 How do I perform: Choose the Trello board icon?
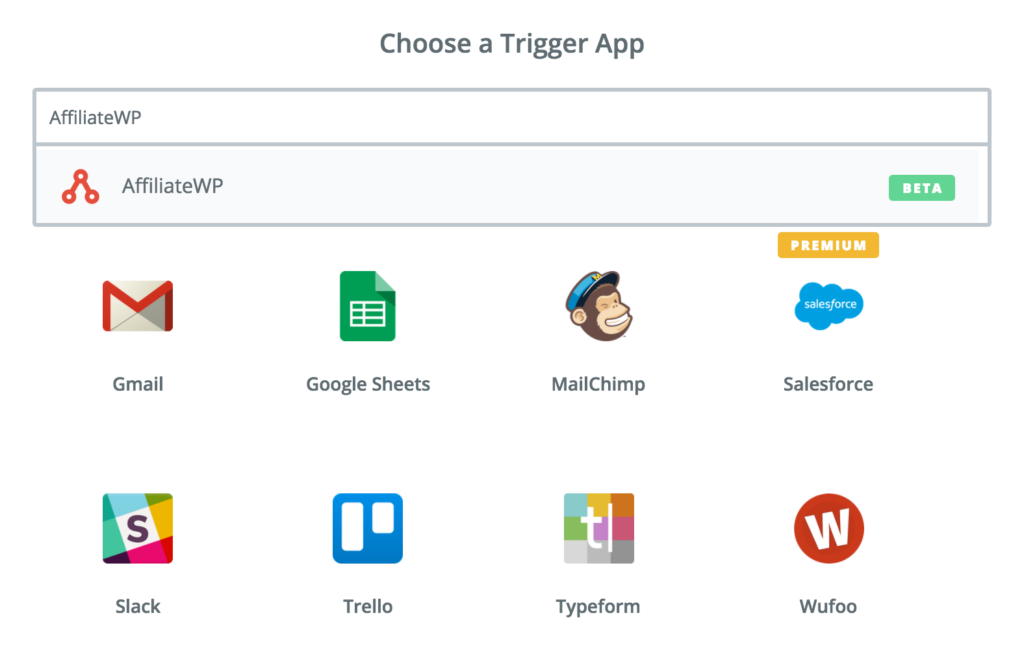point(368,528)
